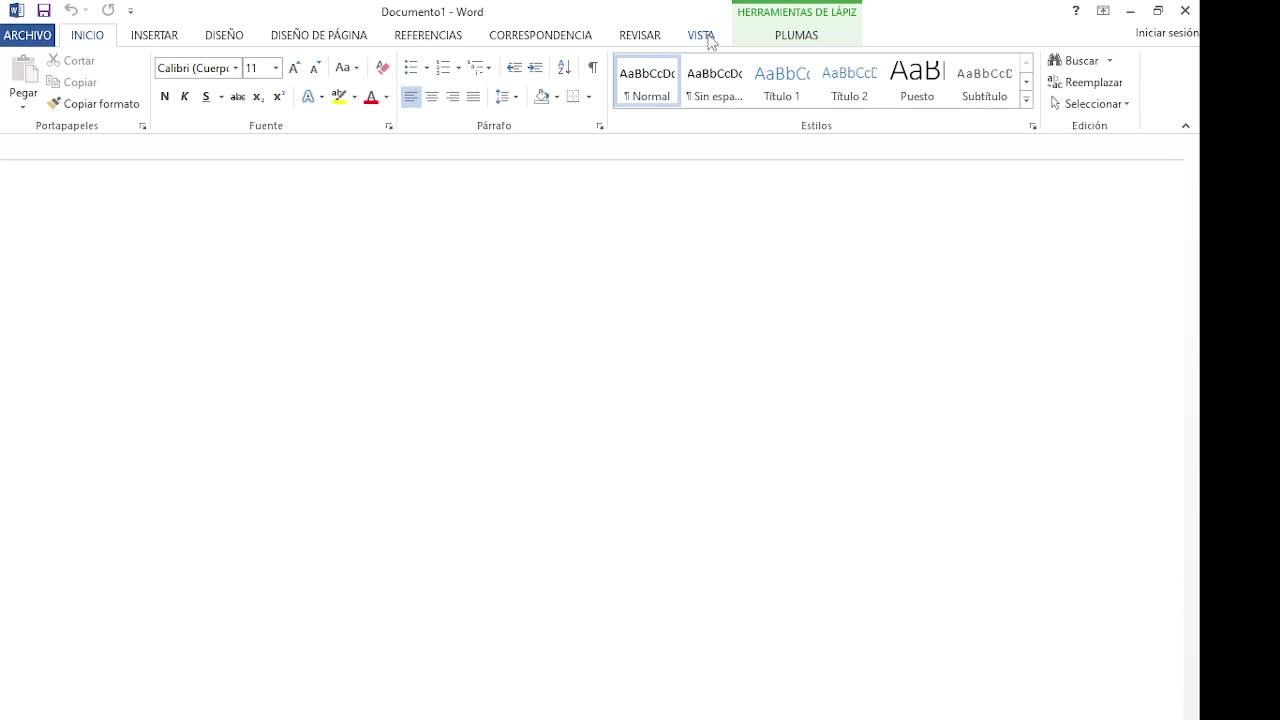Click the bullet list icon
The height and width of the screenshot is (720, 1280).
[411, 68]
